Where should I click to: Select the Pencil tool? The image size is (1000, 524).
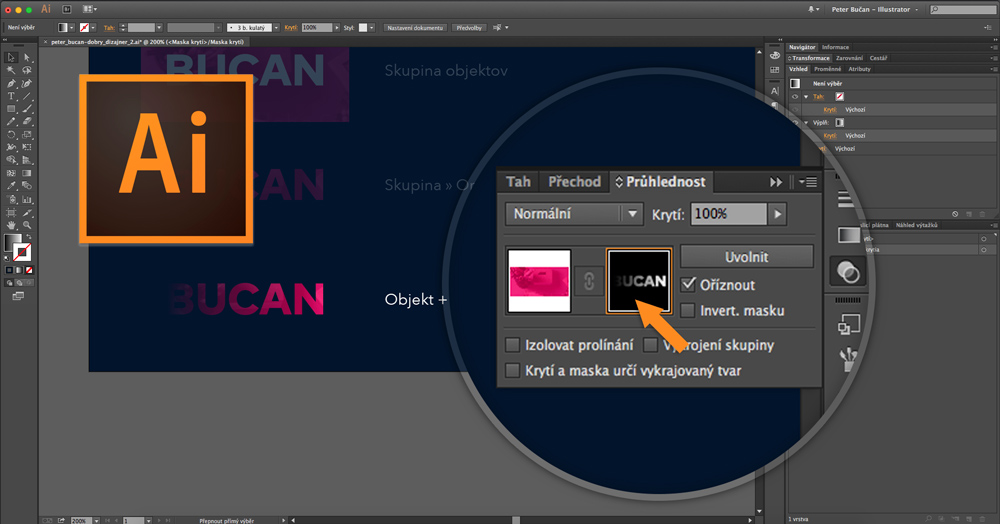click(x=11, y=122)
